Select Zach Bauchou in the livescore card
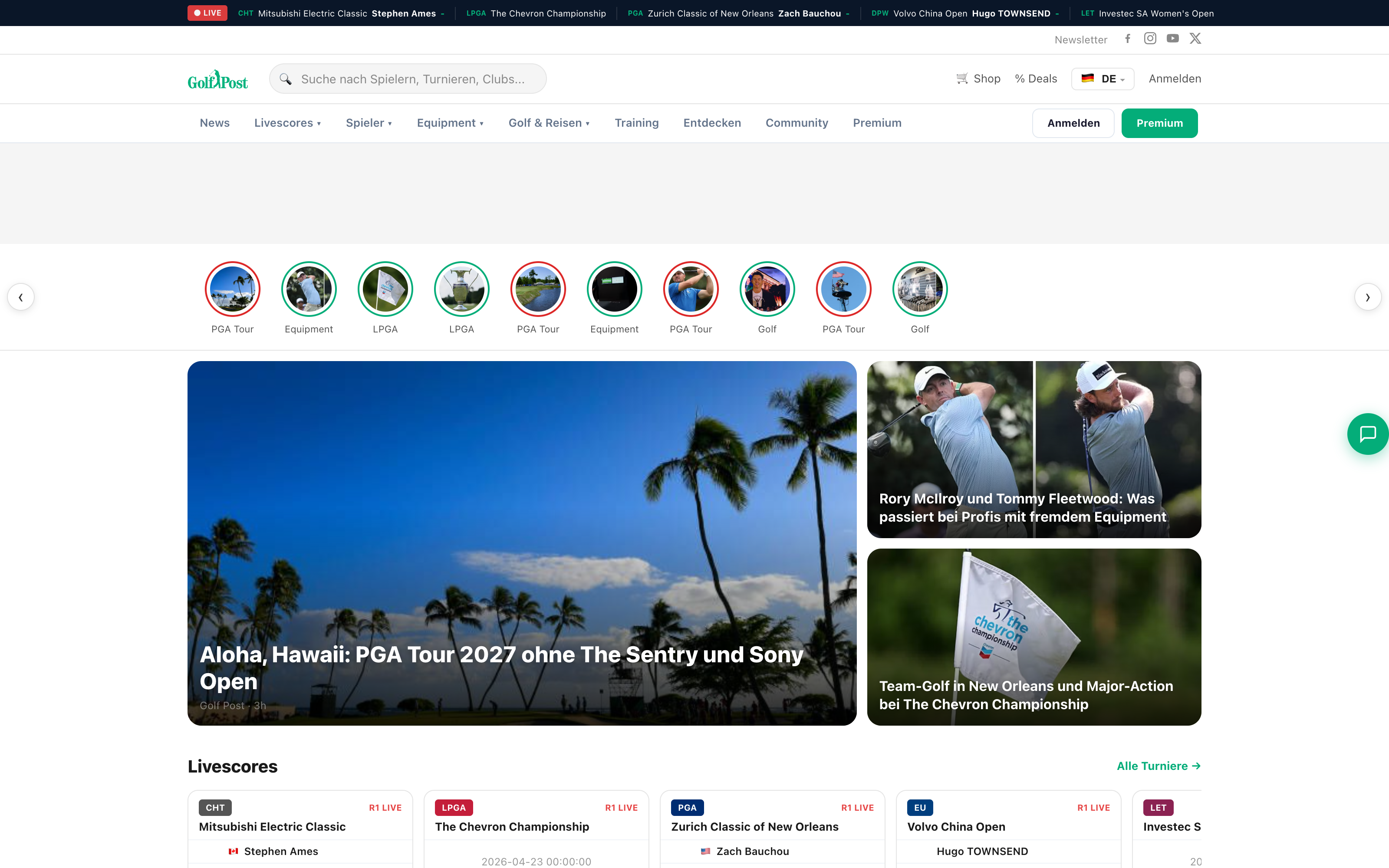 (753, 852)
